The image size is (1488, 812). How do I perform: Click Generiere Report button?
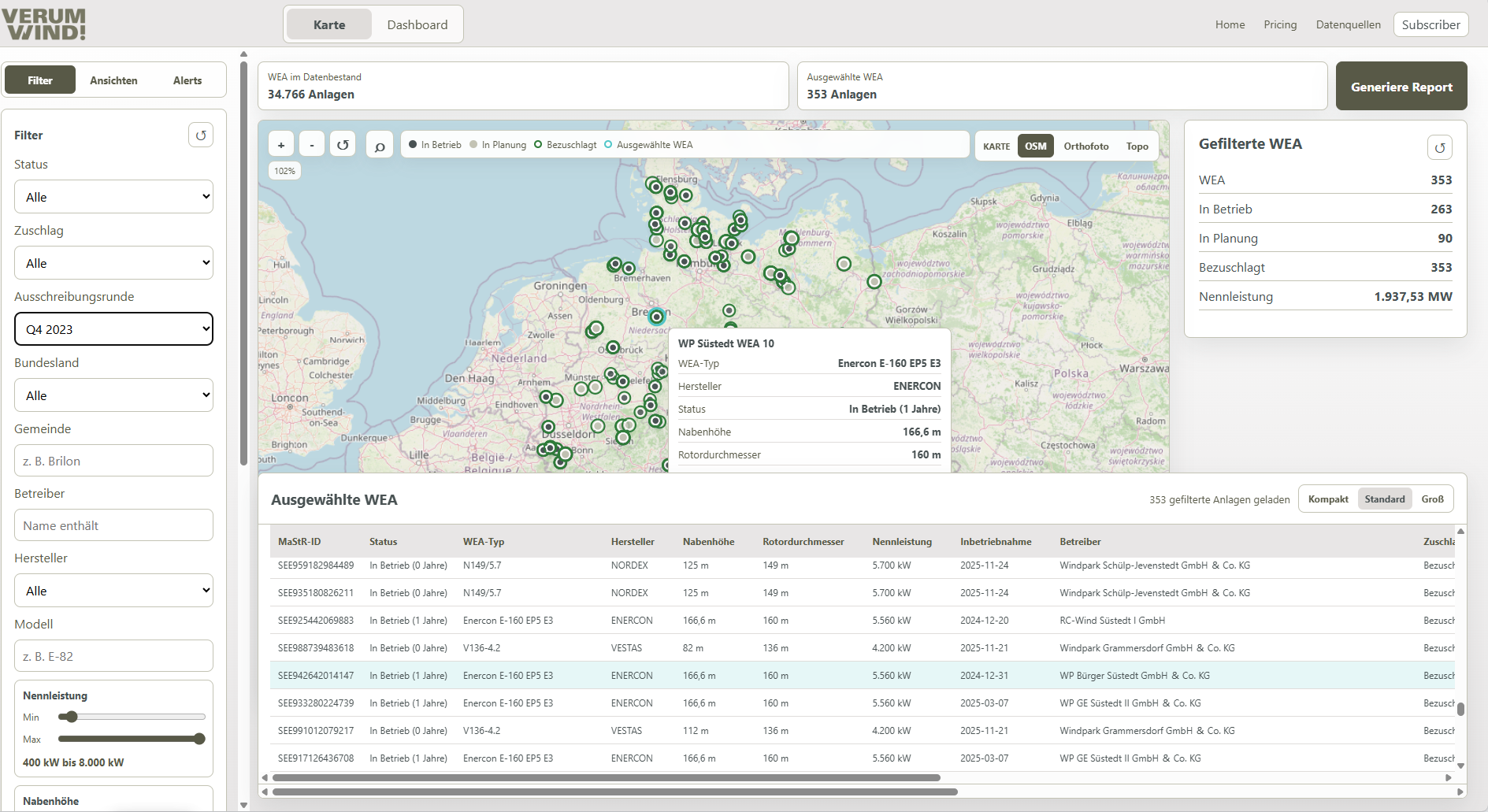click(1401, 87)
